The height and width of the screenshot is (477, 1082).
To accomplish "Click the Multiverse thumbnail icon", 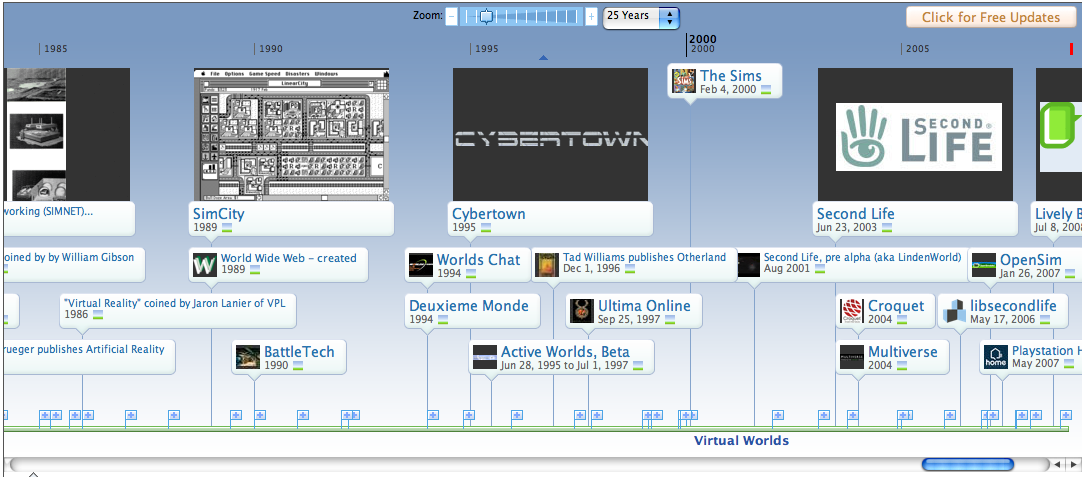I will pos(852,357).
